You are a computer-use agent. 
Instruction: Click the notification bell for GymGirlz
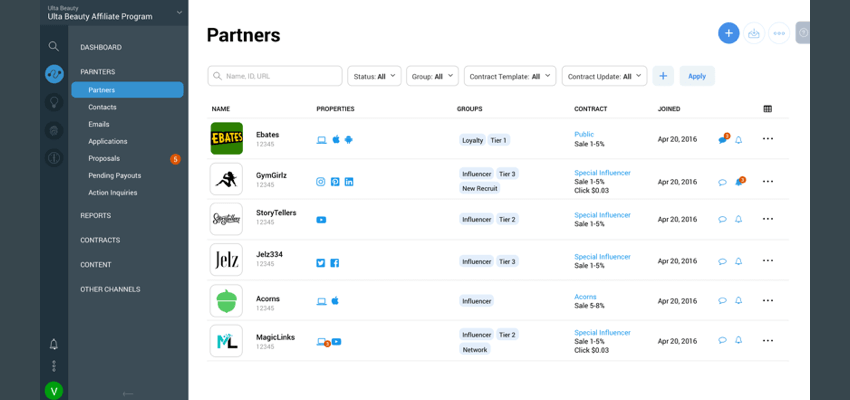pyautogui.click(x=739, y=181)
